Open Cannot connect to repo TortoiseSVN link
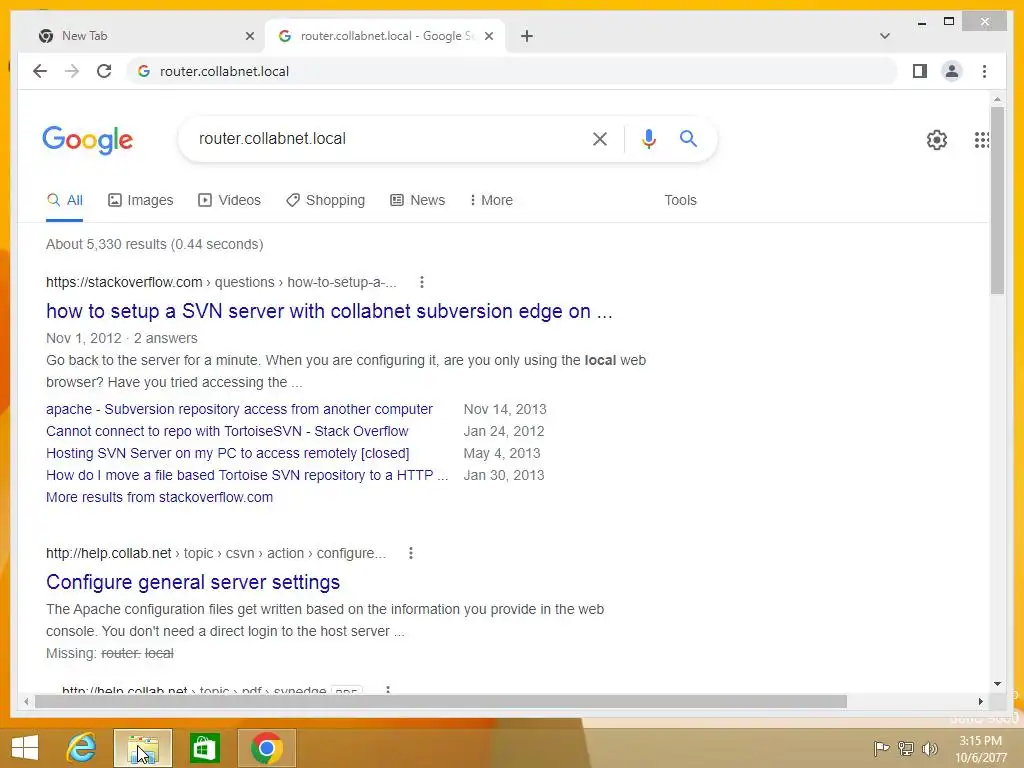This screenshot has height=768, width=1024. [227, 432]
